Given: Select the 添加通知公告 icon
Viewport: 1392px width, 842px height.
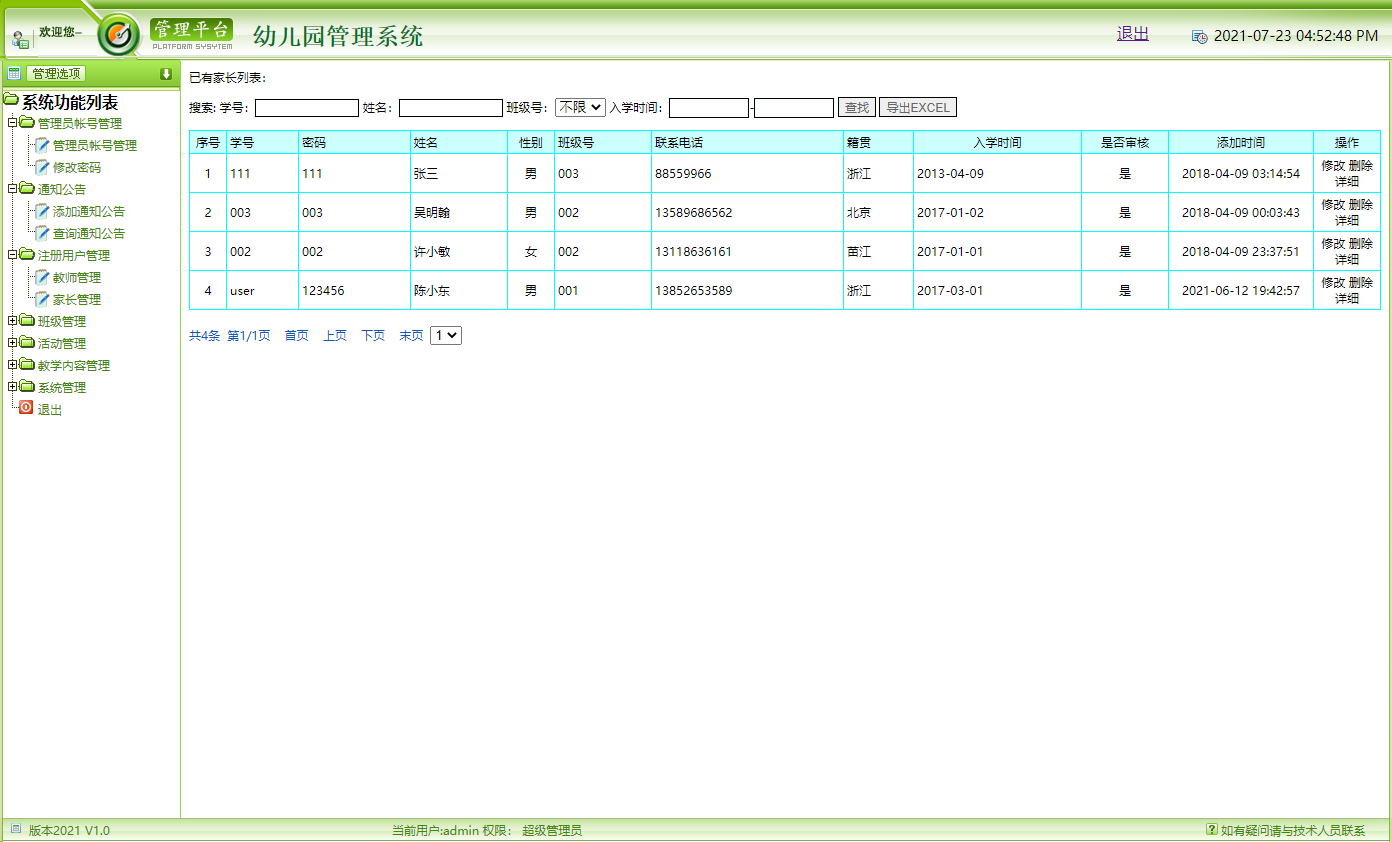Looking at the screenshot, I should point(41,211).
